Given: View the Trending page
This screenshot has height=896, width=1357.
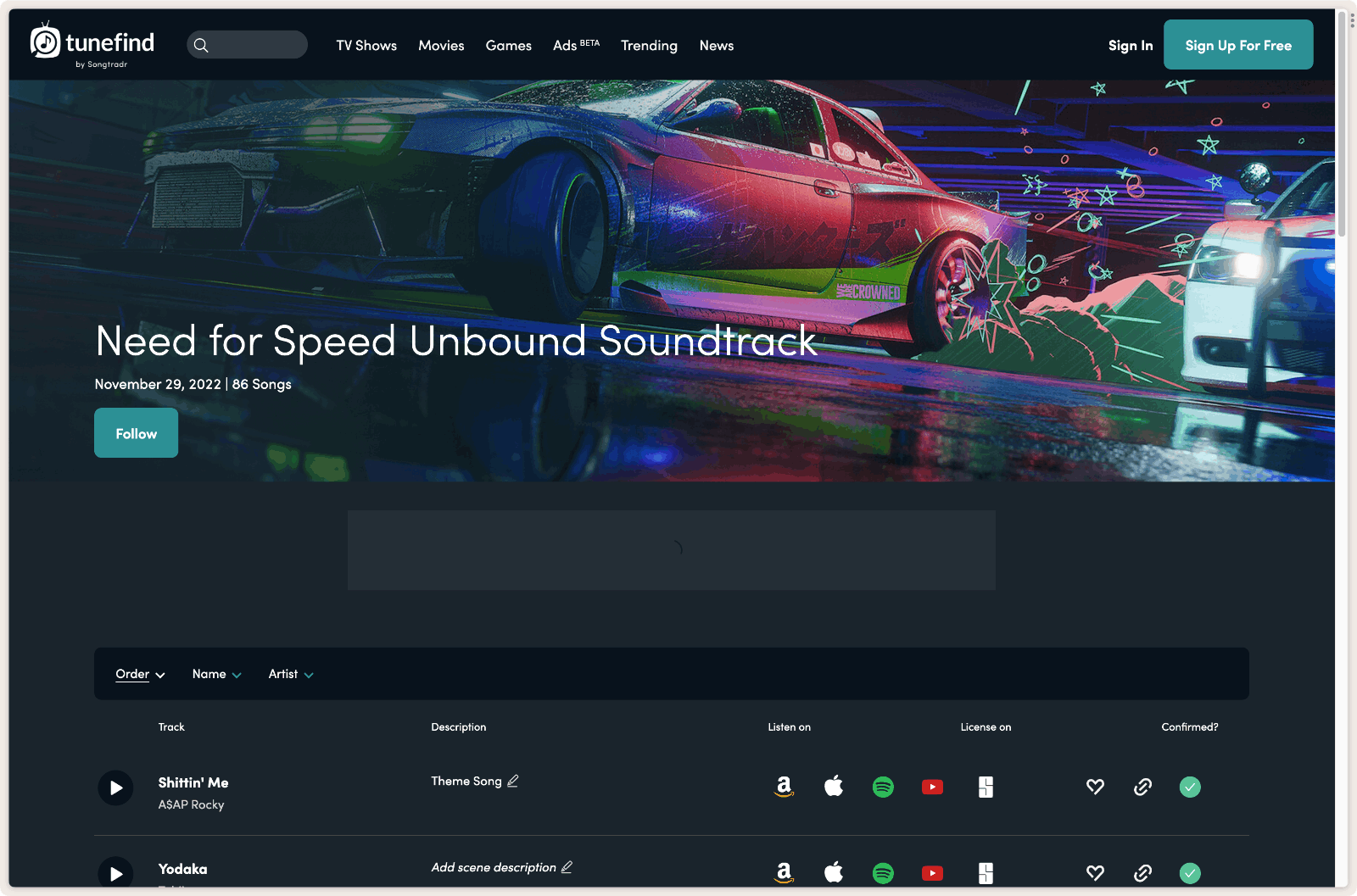Looking at the screenshot, I should point(649,46).
